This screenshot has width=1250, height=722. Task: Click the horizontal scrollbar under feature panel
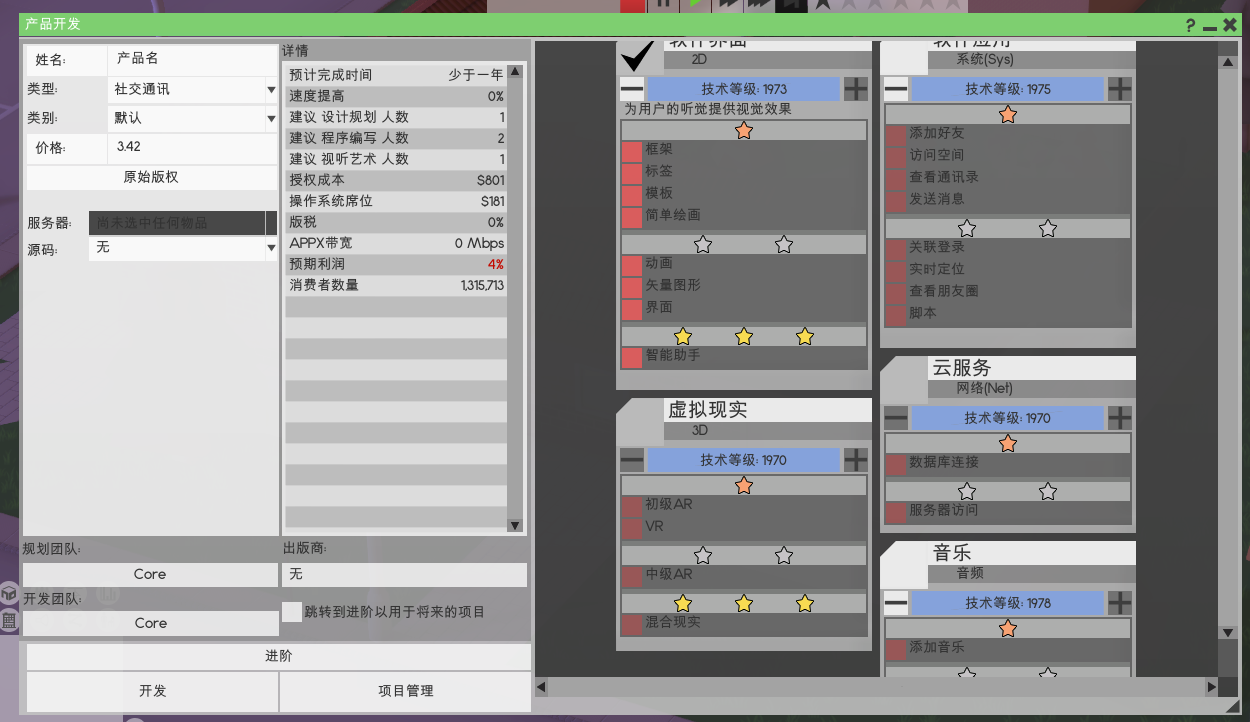876,687
